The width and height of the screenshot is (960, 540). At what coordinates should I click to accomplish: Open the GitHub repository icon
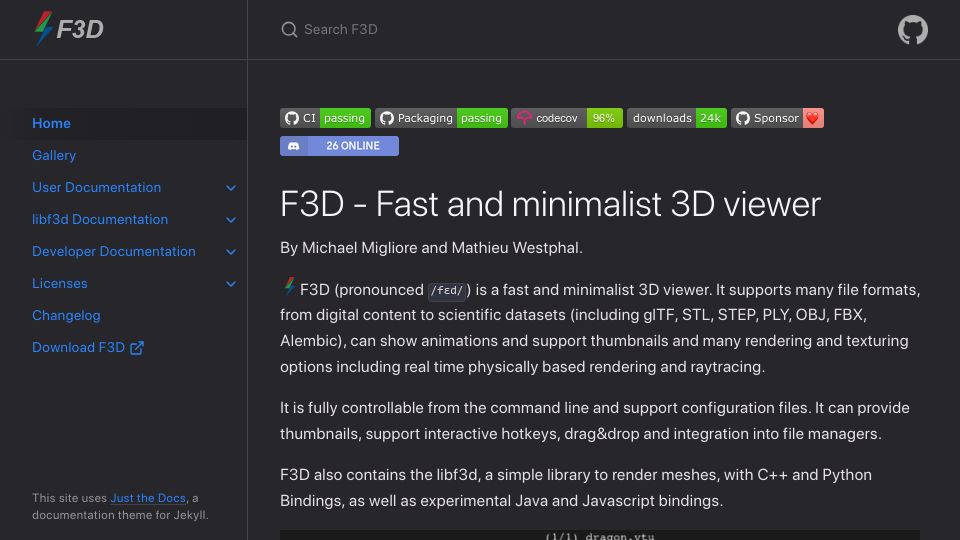912,29
